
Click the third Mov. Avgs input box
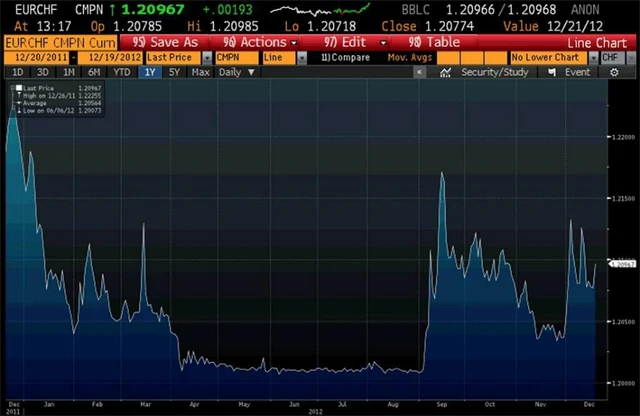496,58
